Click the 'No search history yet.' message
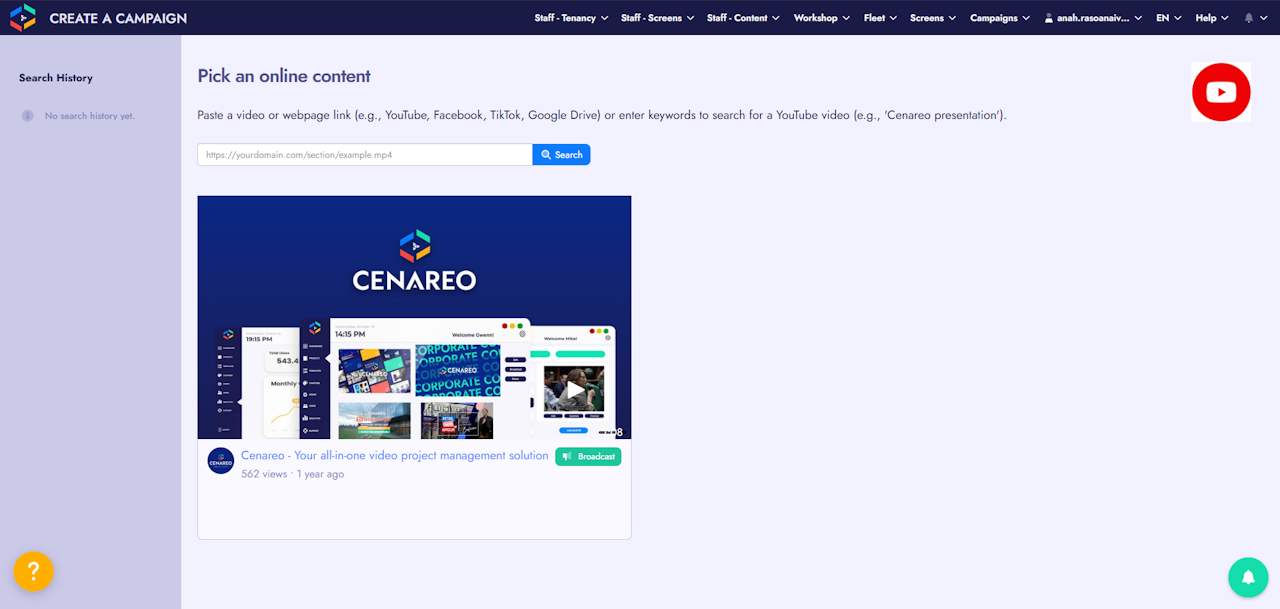This screenshot has width=1280, height=609. tap(90, 116)
